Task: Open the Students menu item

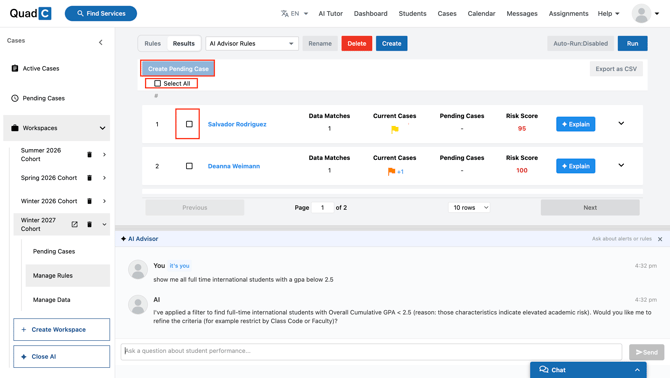Action: [412, 14]
